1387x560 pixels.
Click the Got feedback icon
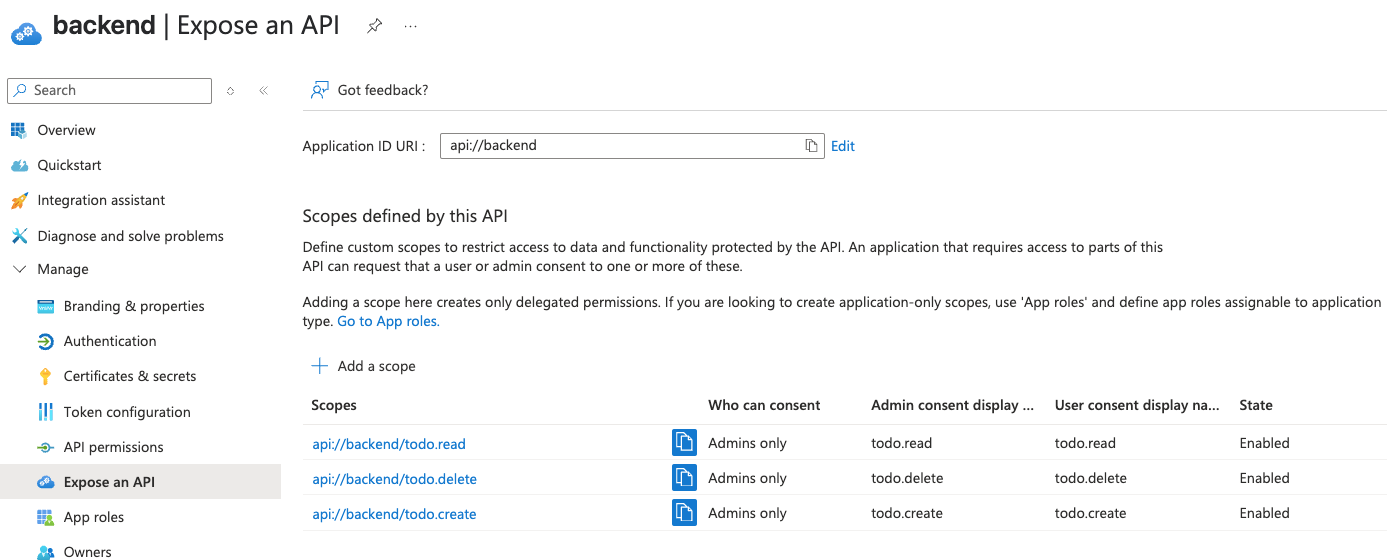click(319, 90)
